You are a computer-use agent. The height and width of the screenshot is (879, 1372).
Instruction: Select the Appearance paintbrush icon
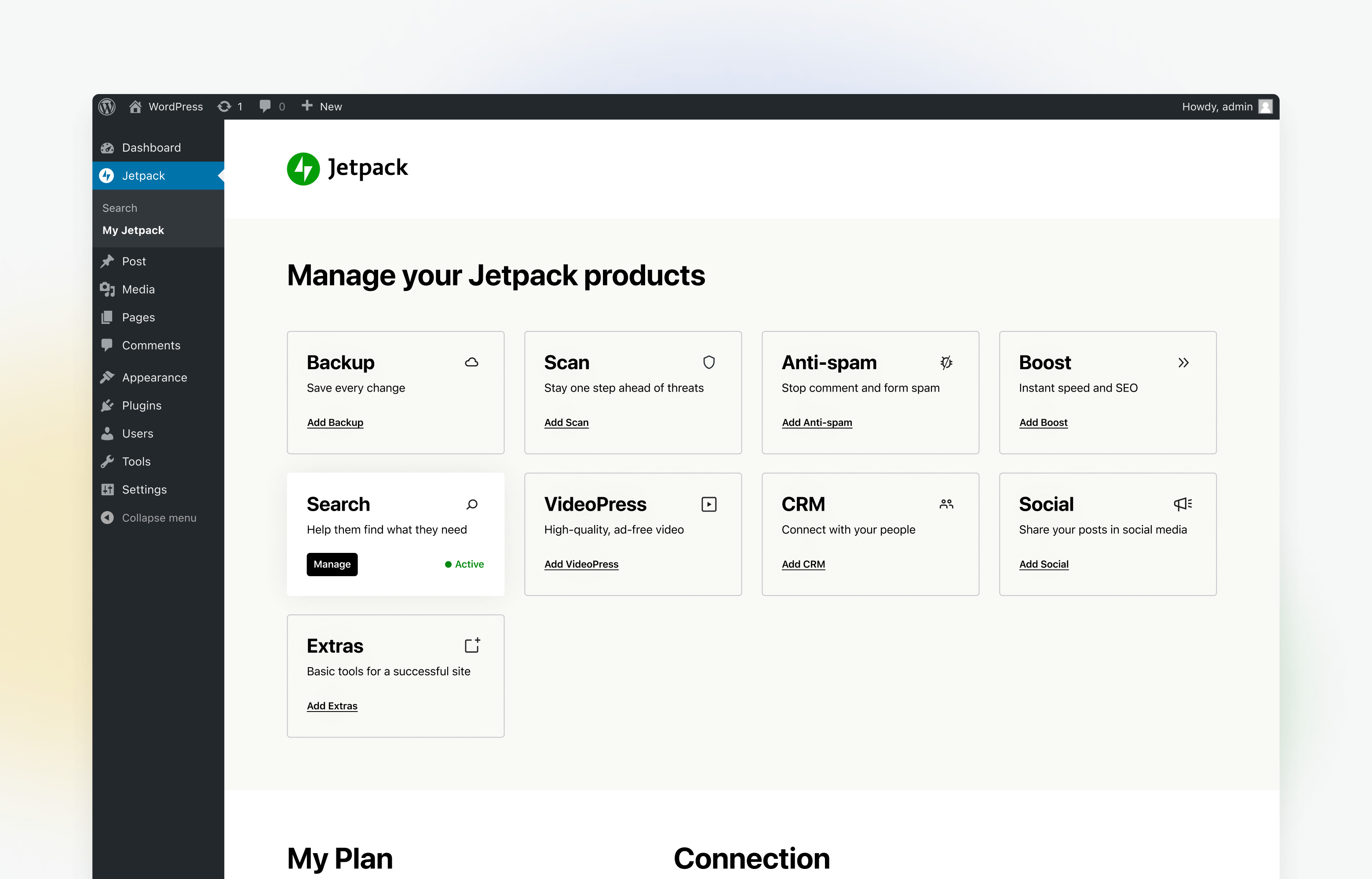(x=108, y=377)
